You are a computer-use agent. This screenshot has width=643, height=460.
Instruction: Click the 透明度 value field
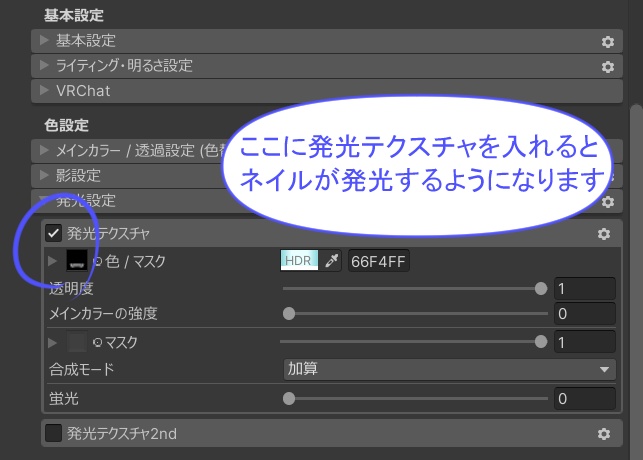point(584,289)
